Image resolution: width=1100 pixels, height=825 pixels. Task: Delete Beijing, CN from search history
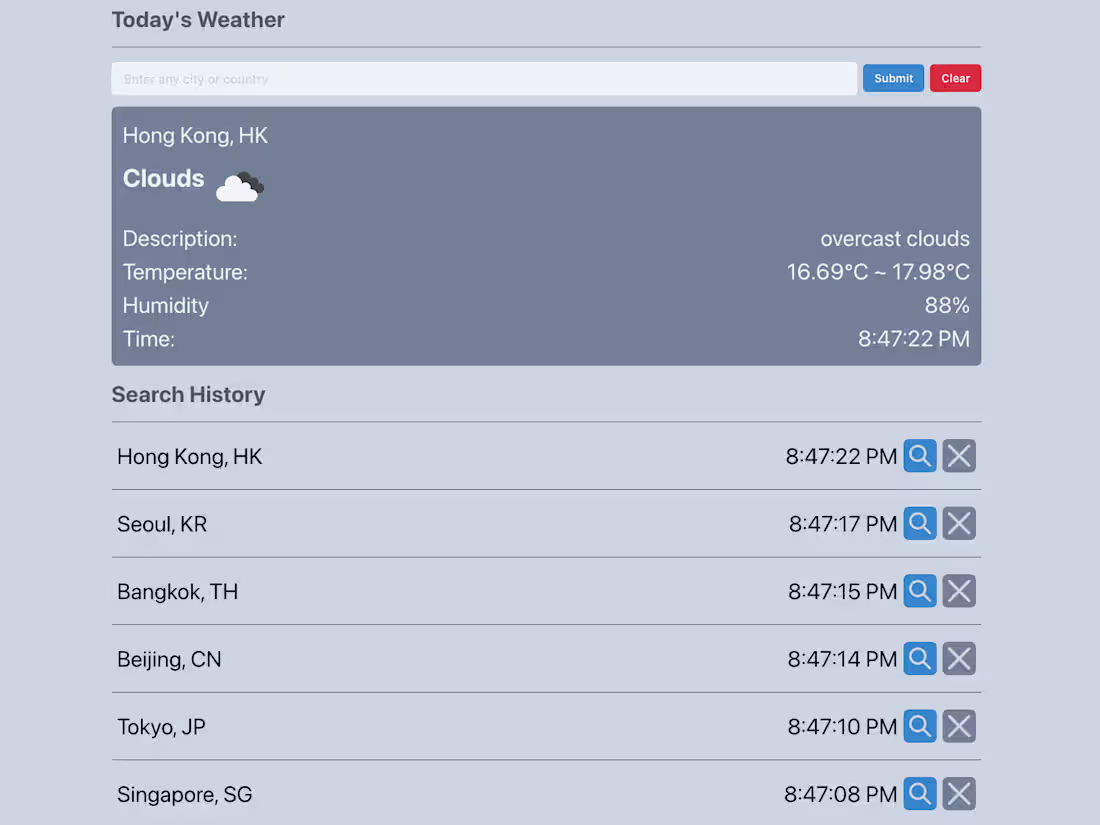(x=958, y=658)
